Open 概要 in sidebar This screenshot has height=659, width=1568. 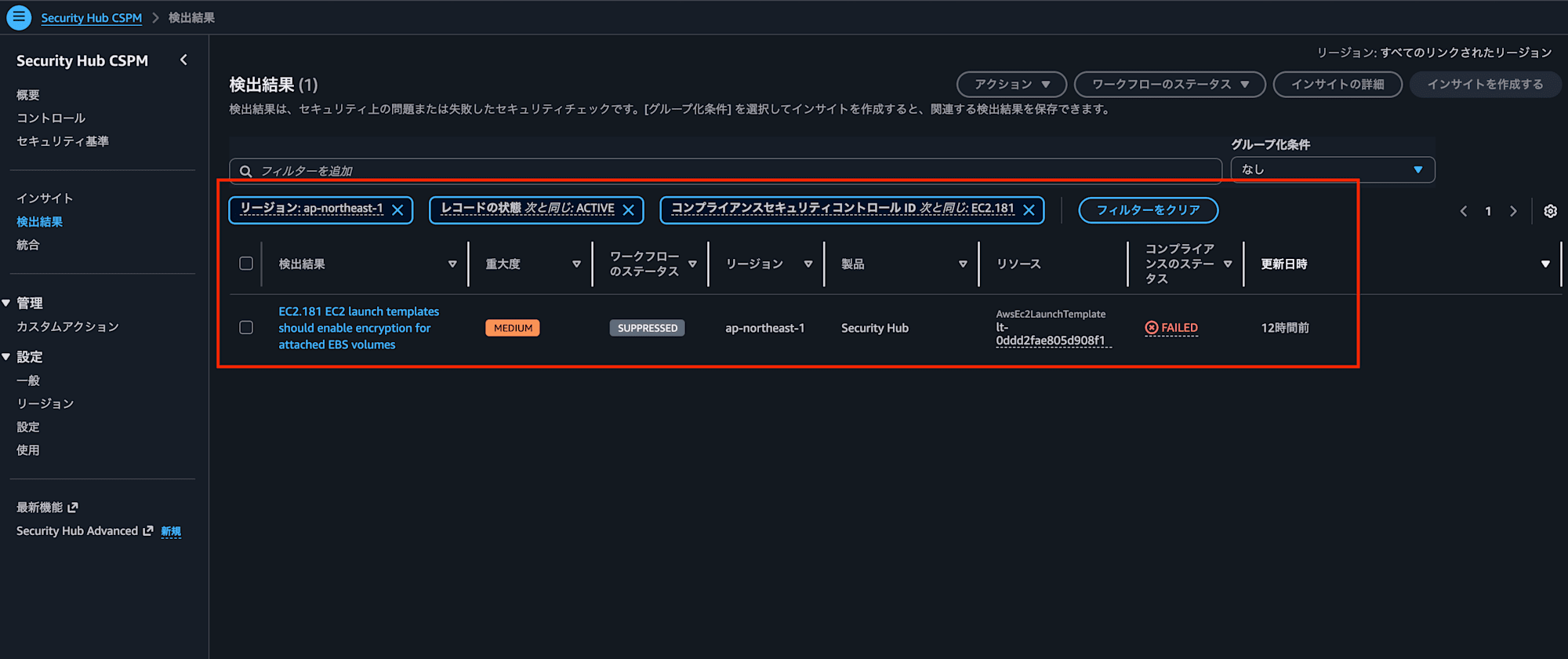tap(28, 95)
